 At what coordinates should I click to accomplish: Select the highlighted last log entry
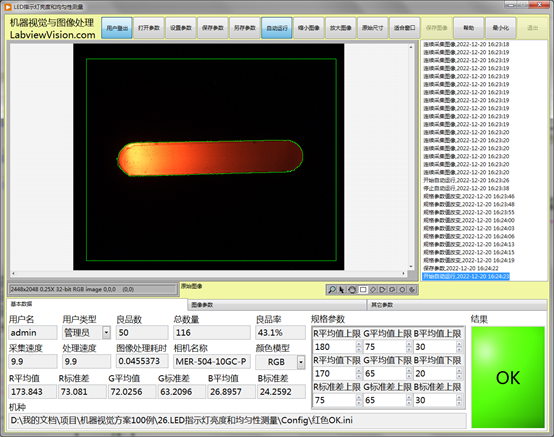pyautogui.click(x=466, y=276)
